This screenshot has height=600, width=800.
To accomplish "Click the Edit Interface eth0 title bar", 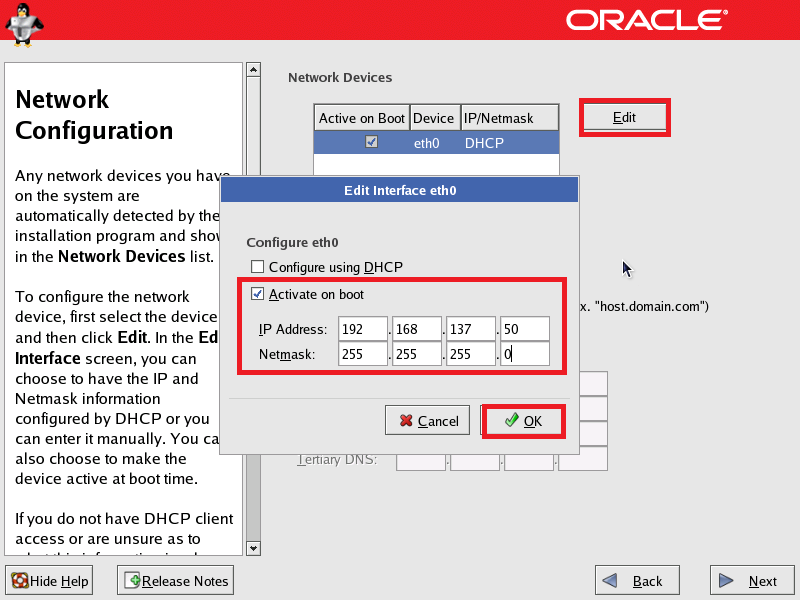I will (400, 190).
